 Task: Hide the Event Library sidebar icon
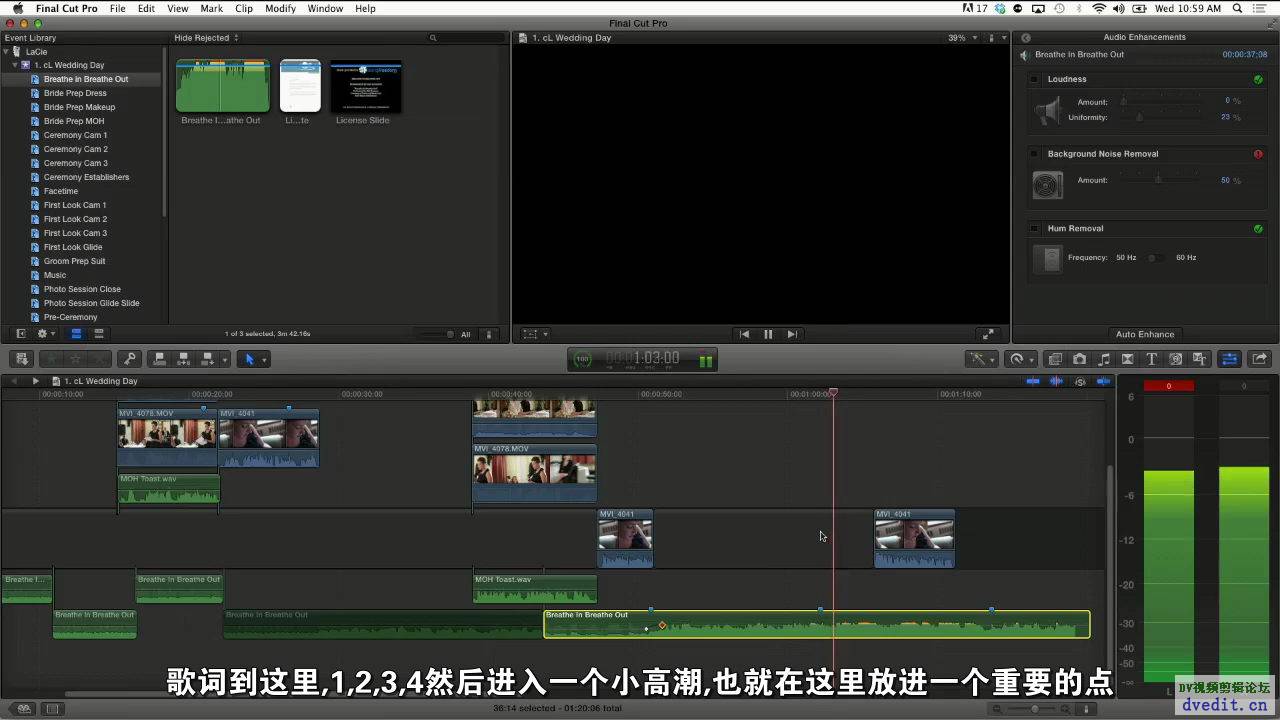[21, 334]
